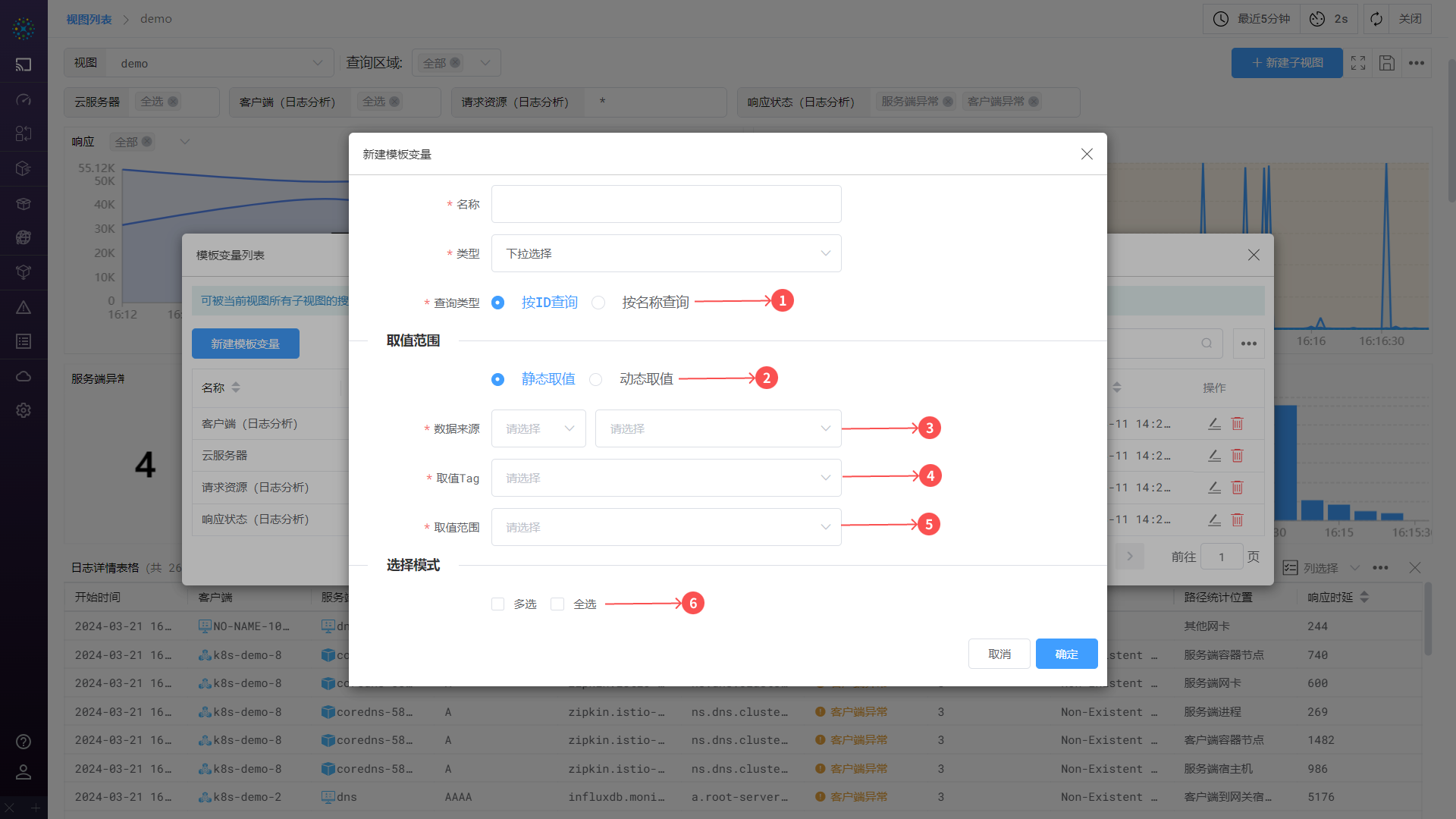
Task: Edit the 客户端 (日志分析) variable
Action: 1214,424
